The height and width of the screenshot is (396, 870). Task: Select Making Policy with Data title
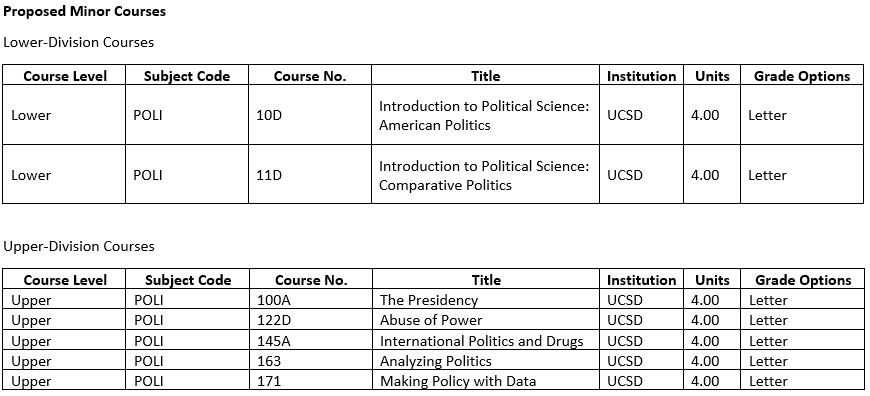458,381
